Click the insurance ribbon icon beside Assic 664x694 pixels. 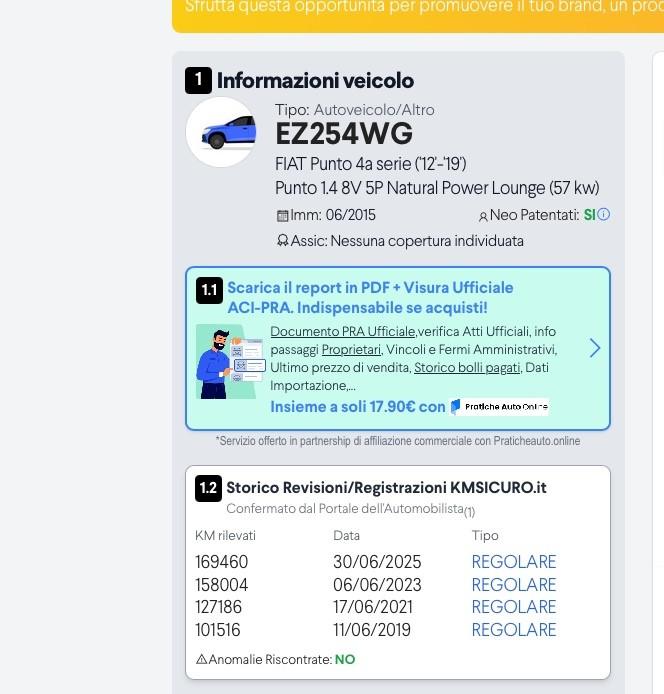[283, 241]
